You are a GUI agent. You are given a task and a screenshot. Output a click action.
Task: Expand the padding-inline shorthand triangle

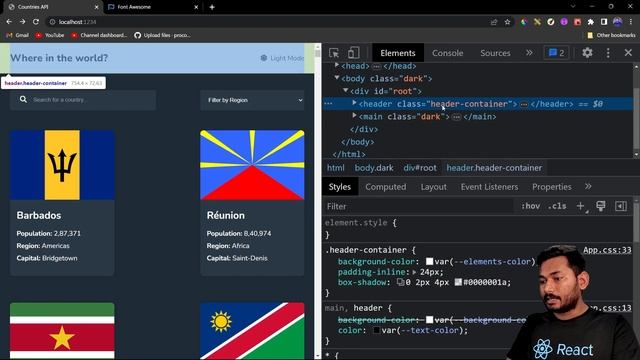[x=414, y=272]
